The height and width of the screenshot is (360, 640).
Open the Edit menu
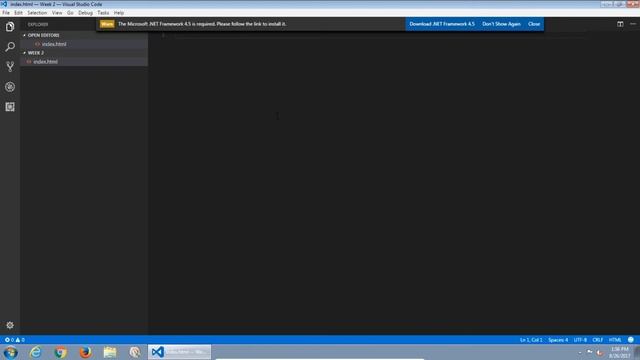point(18,13)
